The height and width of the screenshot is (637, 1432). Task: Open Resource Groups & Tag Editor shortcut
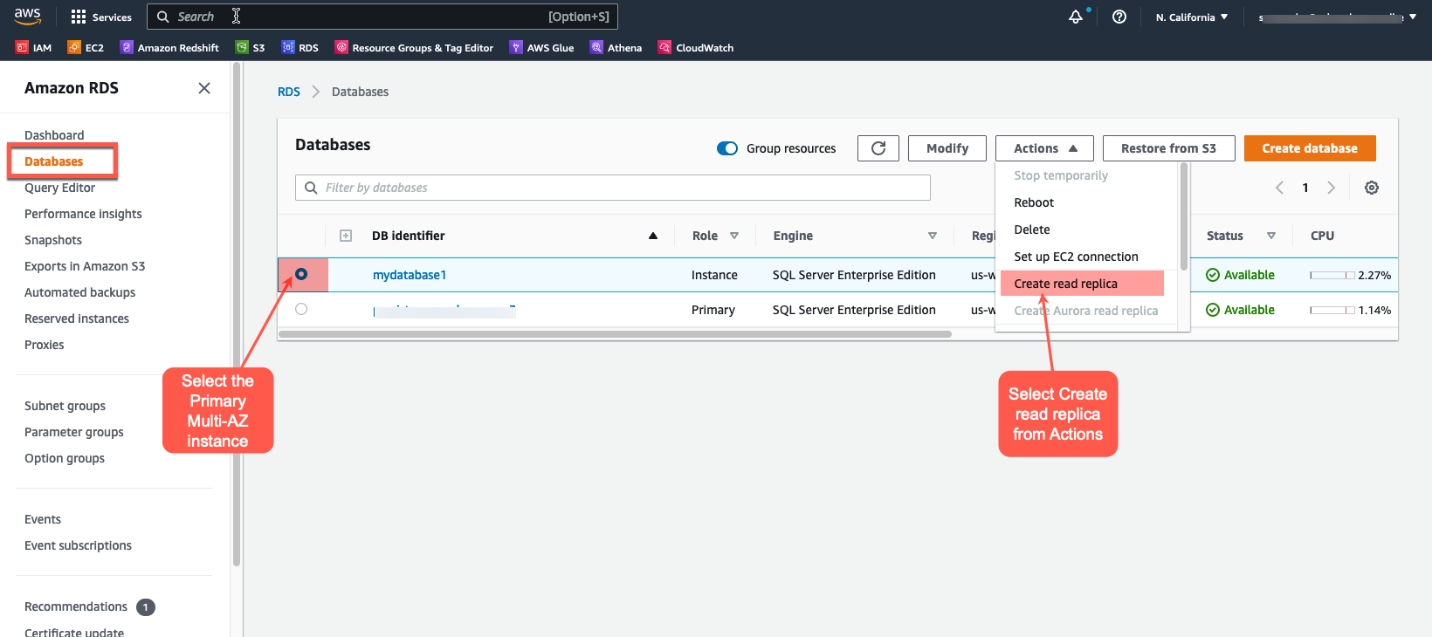(414, 47)
